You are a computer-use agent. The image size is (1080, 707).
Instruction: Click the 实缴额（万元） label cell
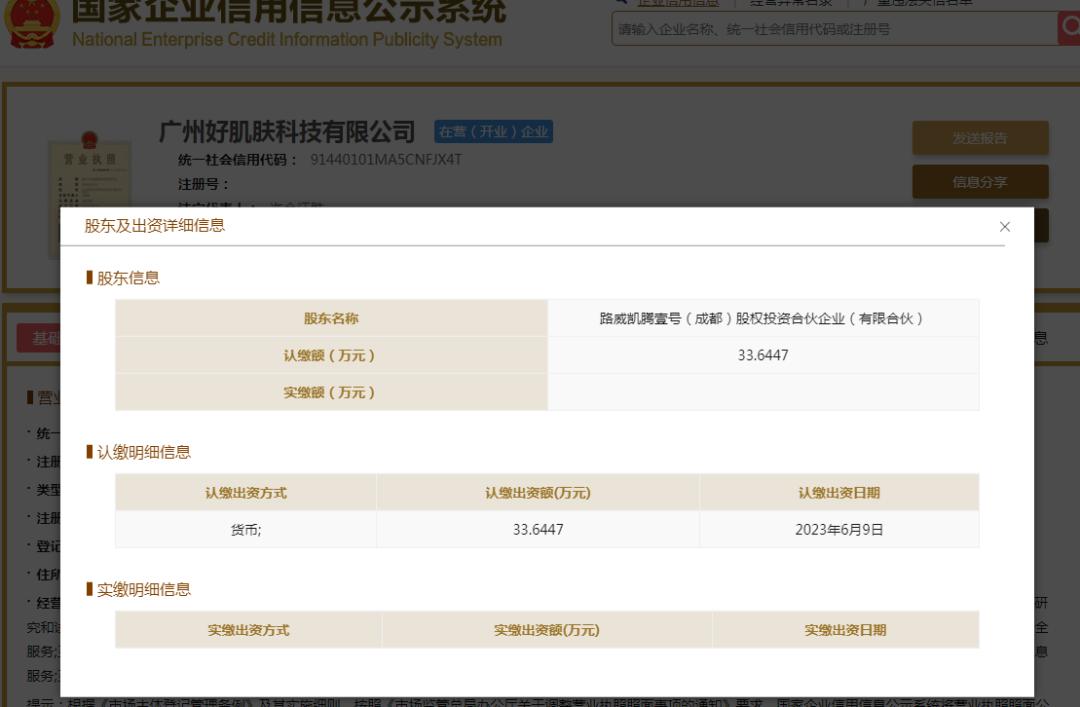click(331, 392)
